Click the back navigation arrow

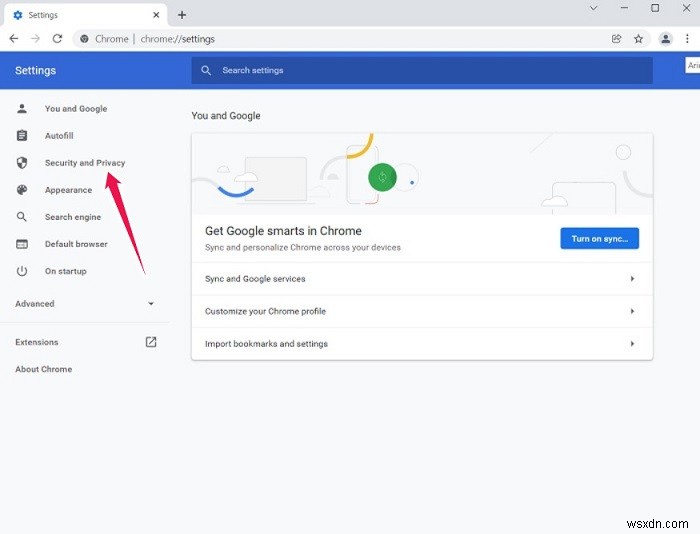coord(14,39)
